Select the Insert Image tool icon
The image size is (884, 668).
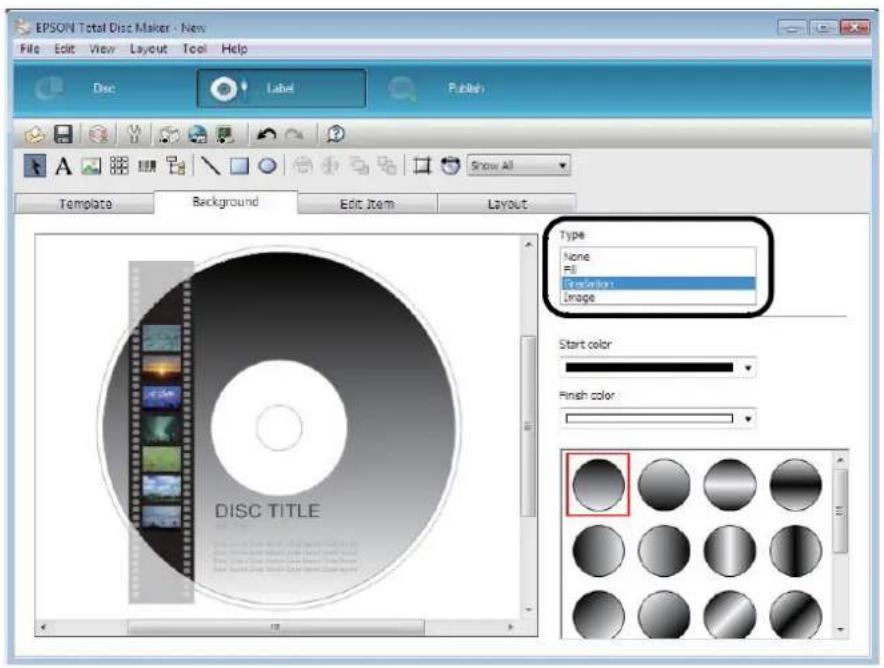pyautogui.click(x=91, y=166)
